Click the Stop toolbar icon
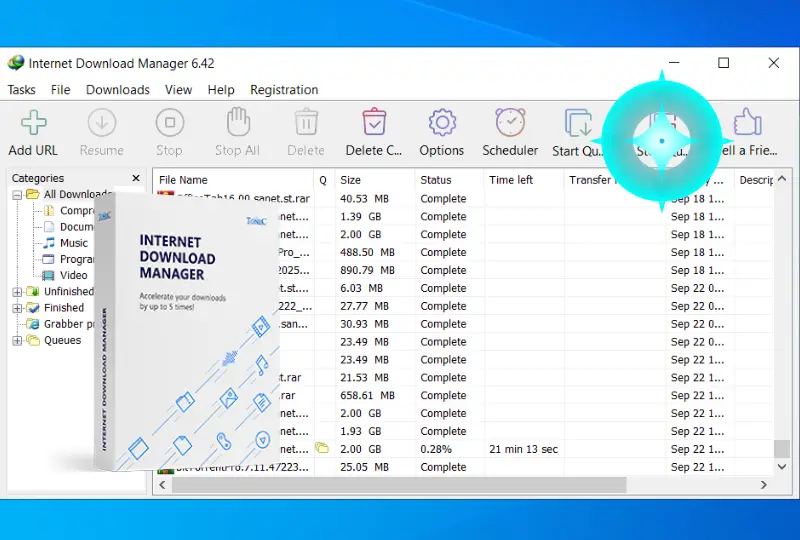Image resolution: width=800 pixels, height=540 pixels. (x=169, y=122)
